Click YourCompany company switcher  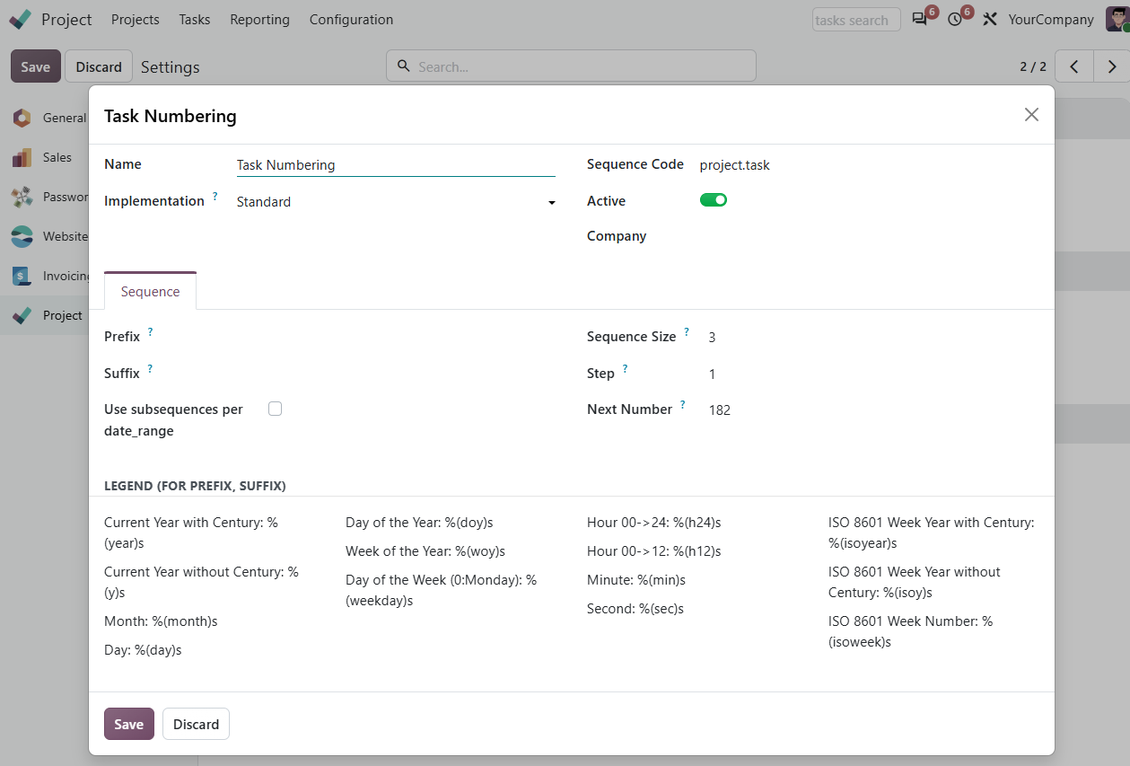coord(1051,19)
